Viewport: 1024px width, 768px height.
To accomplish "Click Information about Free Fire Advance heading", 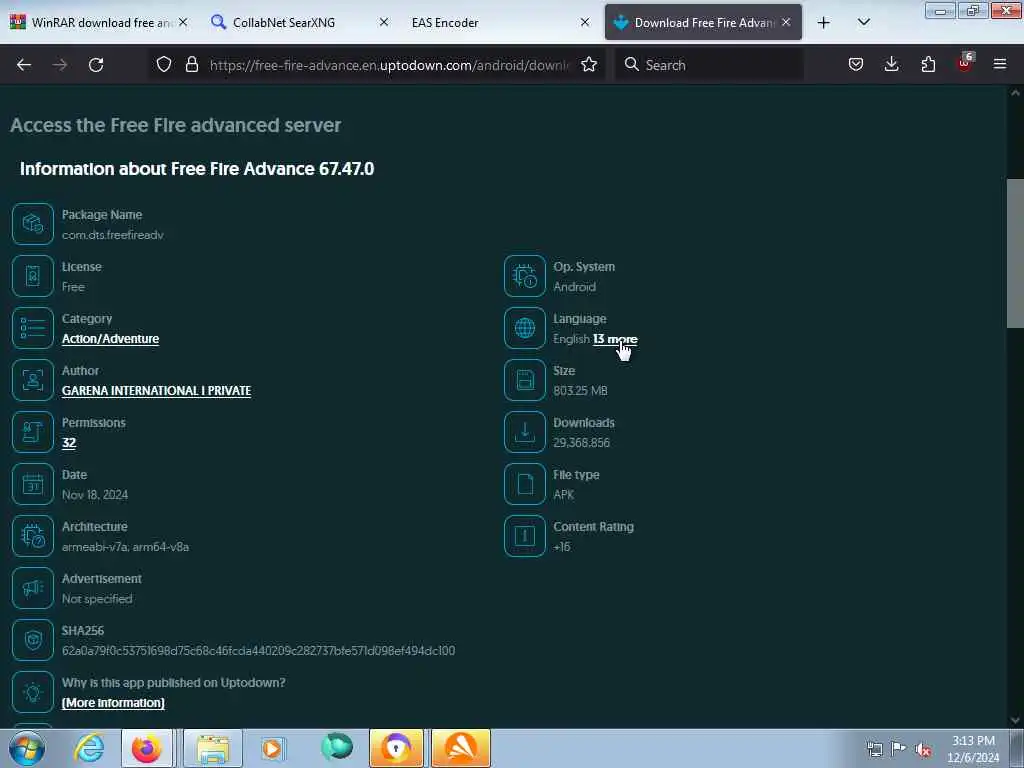I will pos(197,168).
